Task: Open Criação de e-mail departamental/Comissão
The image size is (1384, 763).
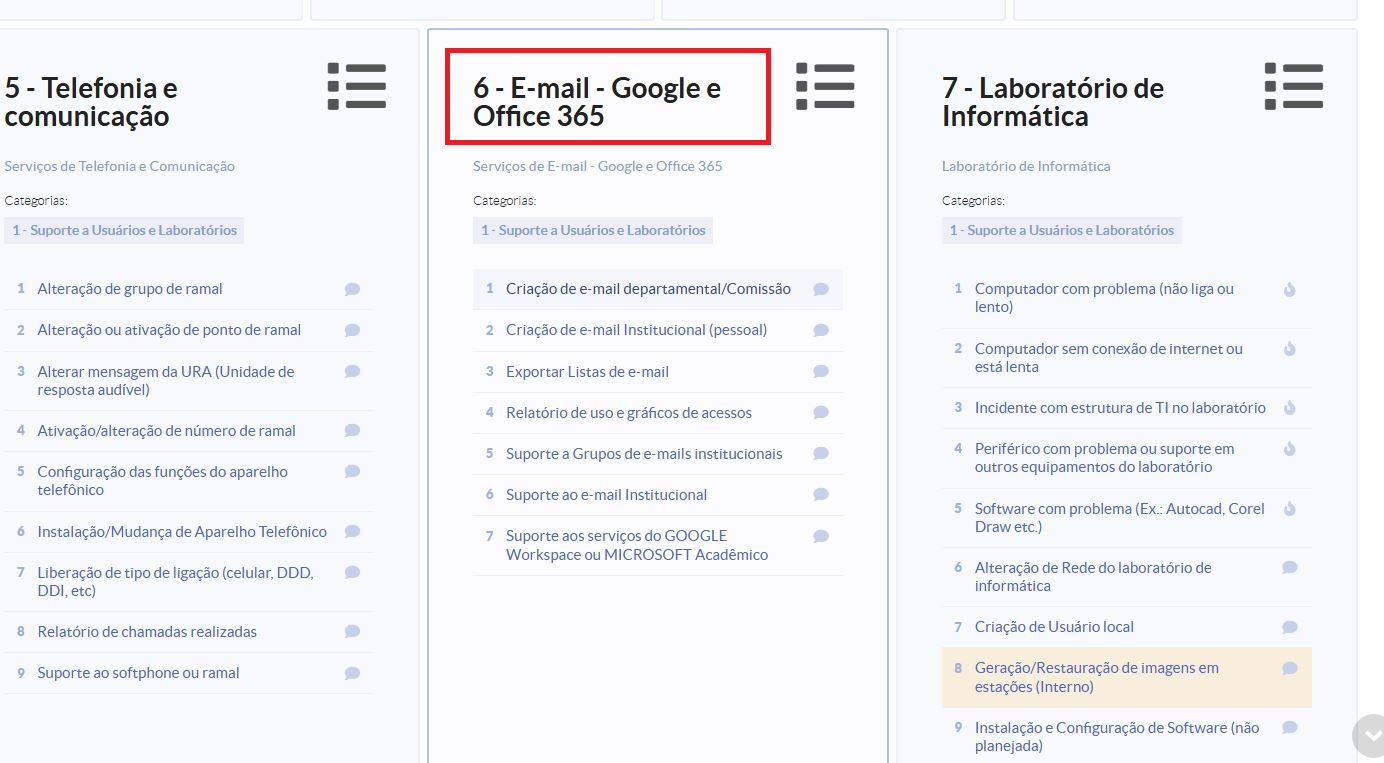Action: tap(648, 289)
